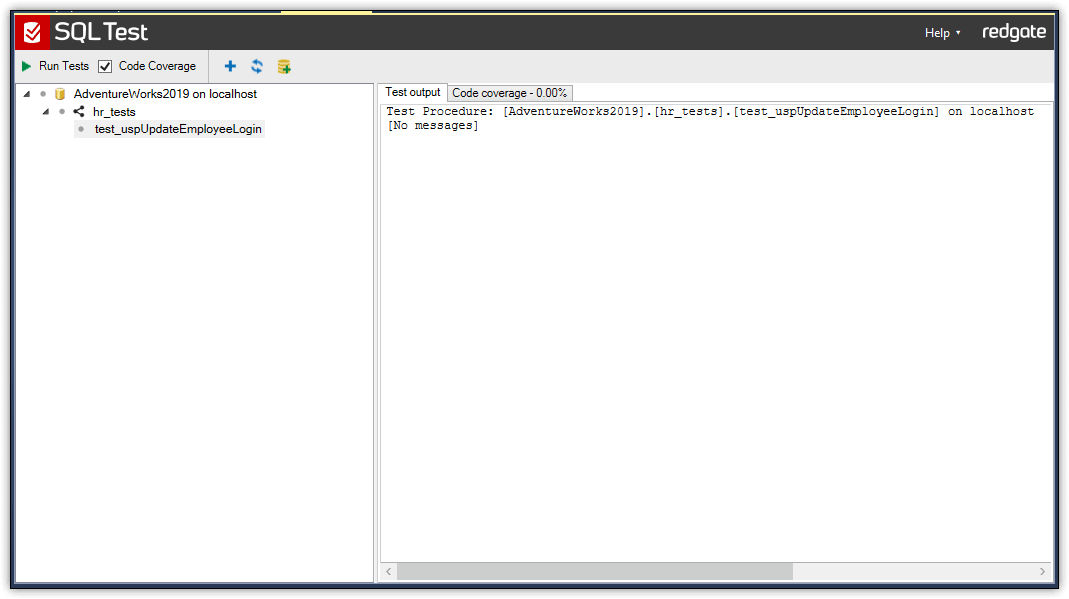Open the Code coverage - 0.00% tab
The image size is (1069, 599).
(x=510, y=93)
